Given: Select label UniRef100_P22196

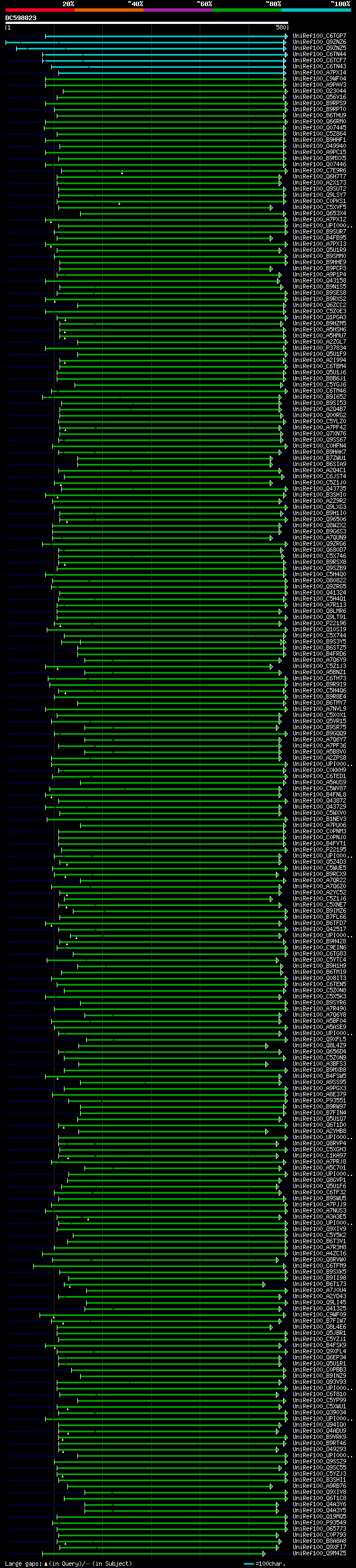Looking at the screenshot, I should (x=319, y=623).
